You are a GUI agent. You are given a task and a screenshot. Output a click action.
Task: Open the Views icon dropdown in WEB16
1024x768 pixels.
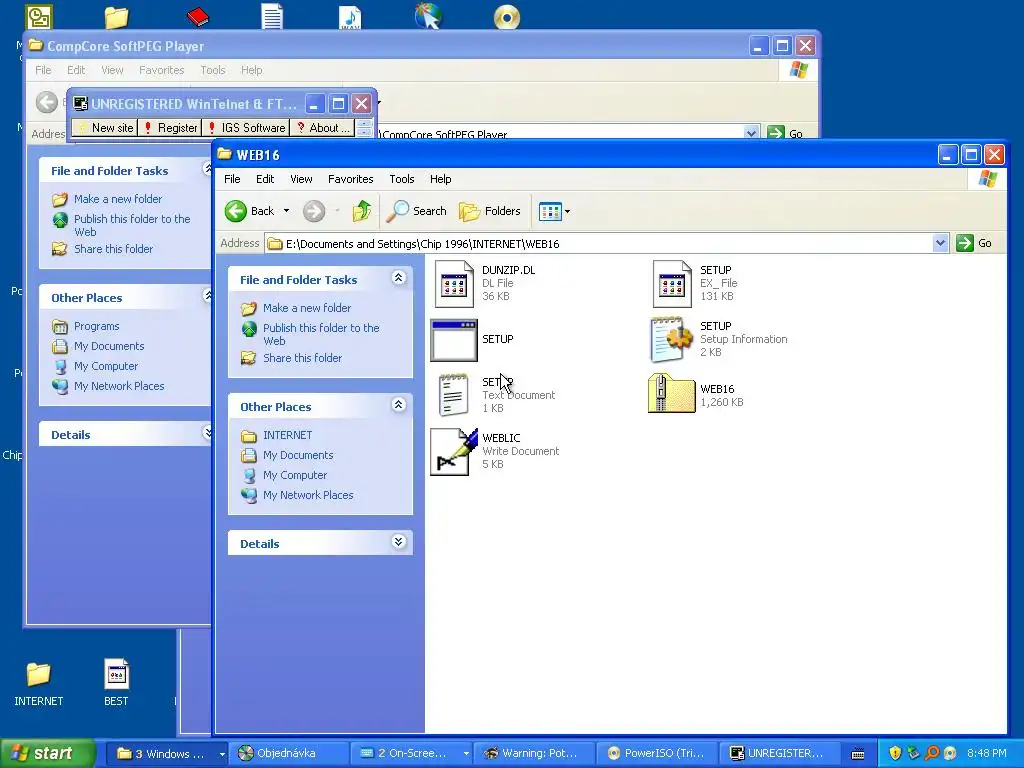pos(554,211)
